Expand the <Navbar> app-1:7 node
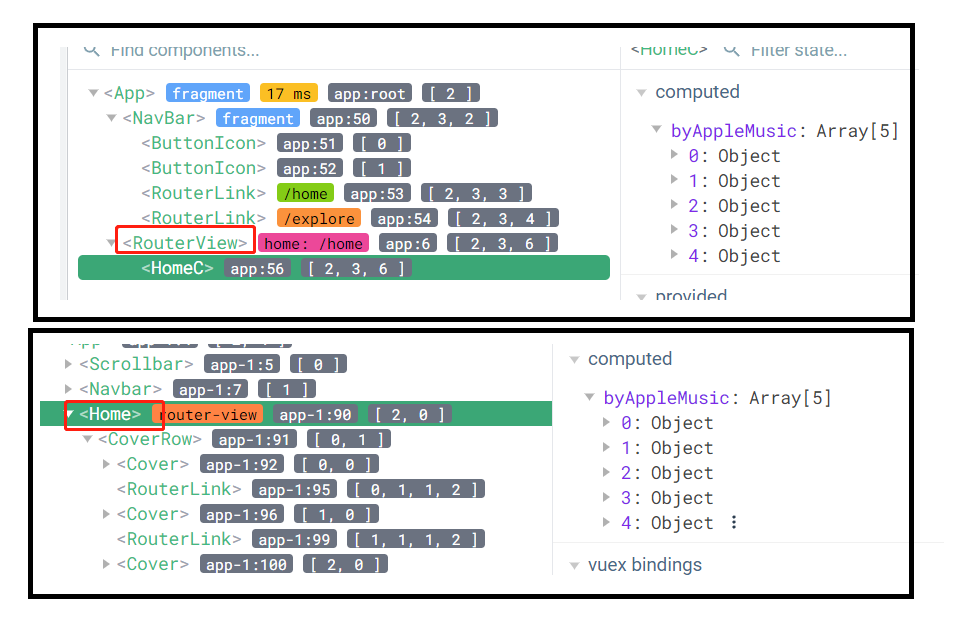Image resolution: width=955 pixels, height=618 pixels. click(x=69, y=389)
